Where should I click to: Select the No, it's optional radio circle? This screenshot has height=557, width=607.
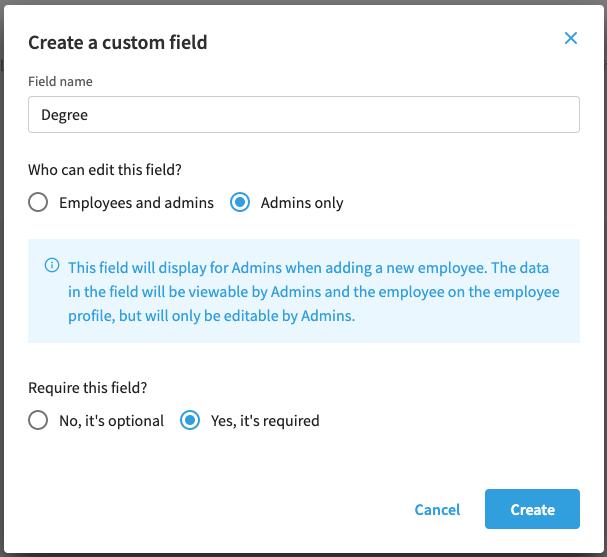tap(38, 420)
